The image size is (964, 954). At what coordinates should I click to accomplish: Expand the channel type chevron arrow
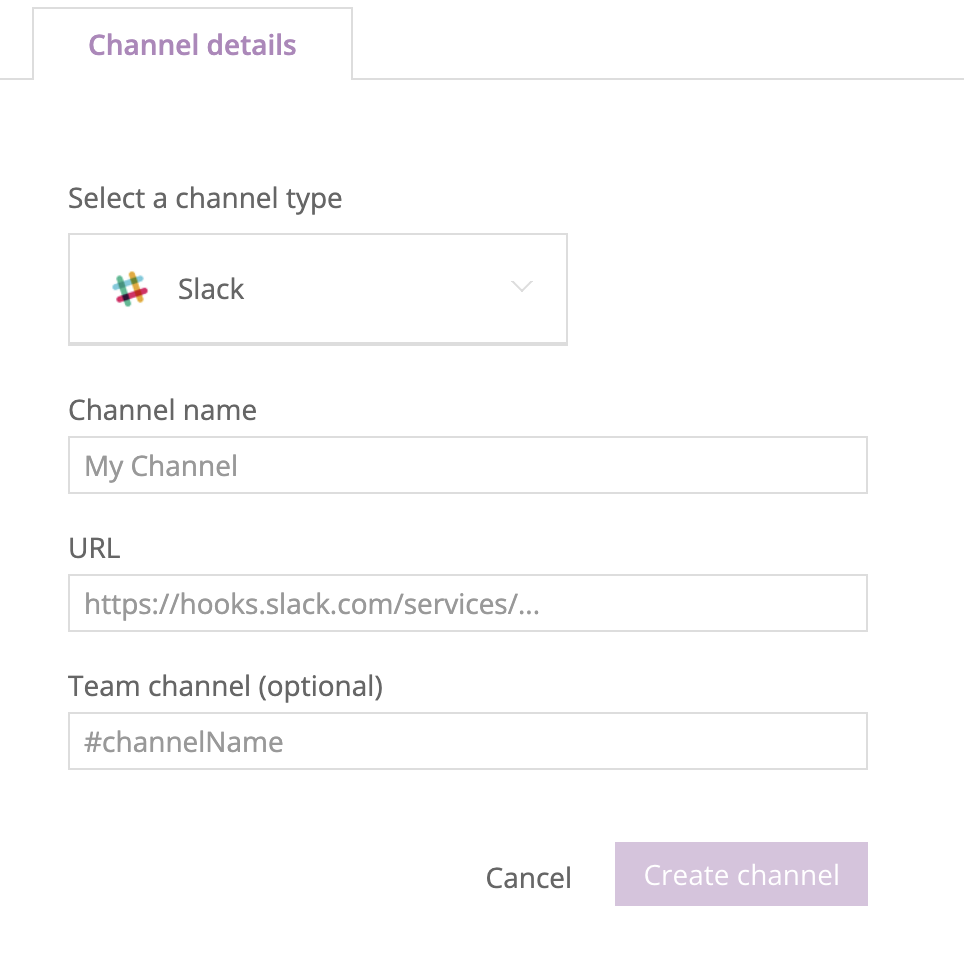click(522, 286)
